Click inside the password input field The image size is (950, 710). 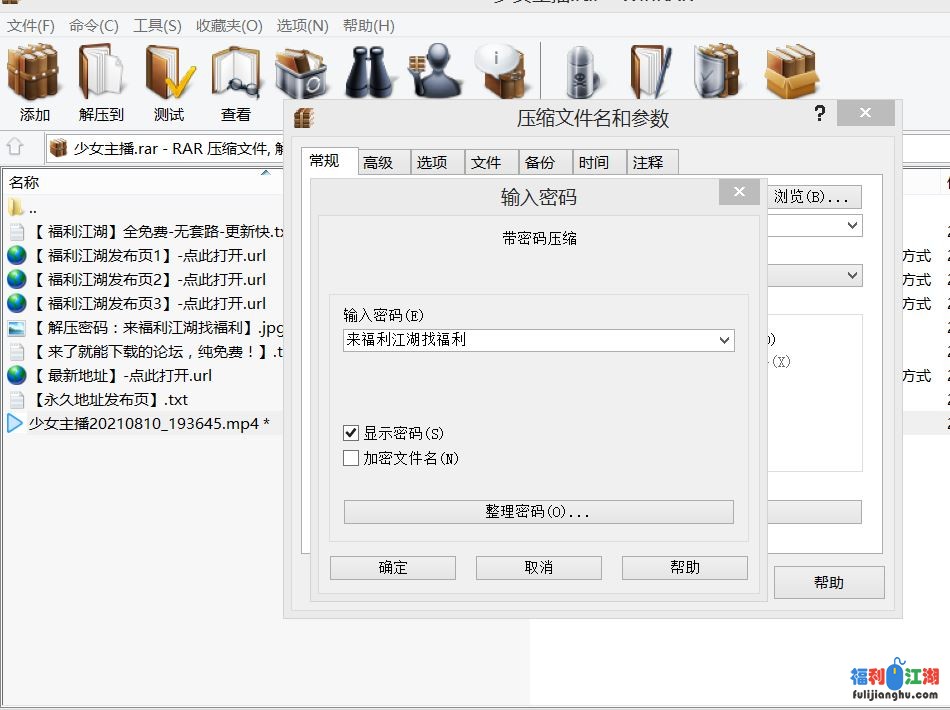click(x=528, y=341)
